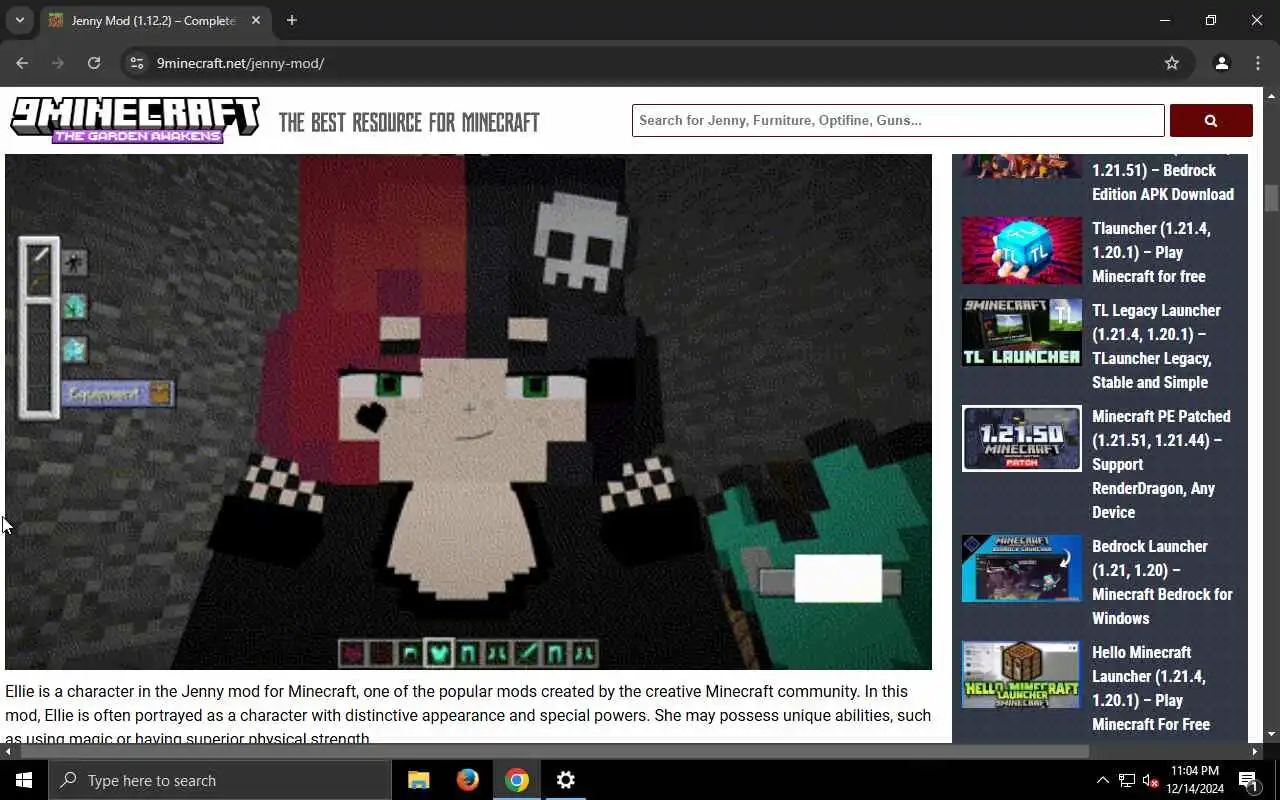Open Tlauncher (1.21.4, 1.20.1) article link
The width and height of the screenshot is (1280, 800).
[x=1151, y=252]
